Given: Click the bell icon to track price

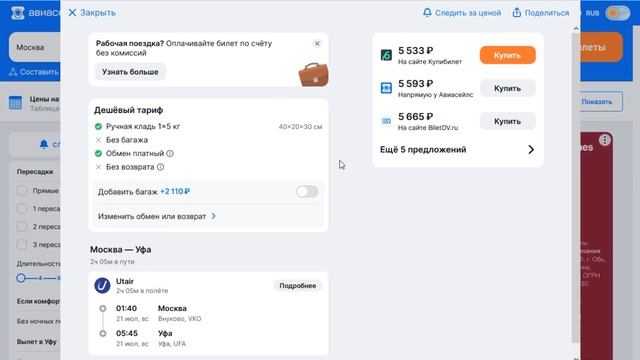Looking at the screenshot, I should (x=427, y=12).
